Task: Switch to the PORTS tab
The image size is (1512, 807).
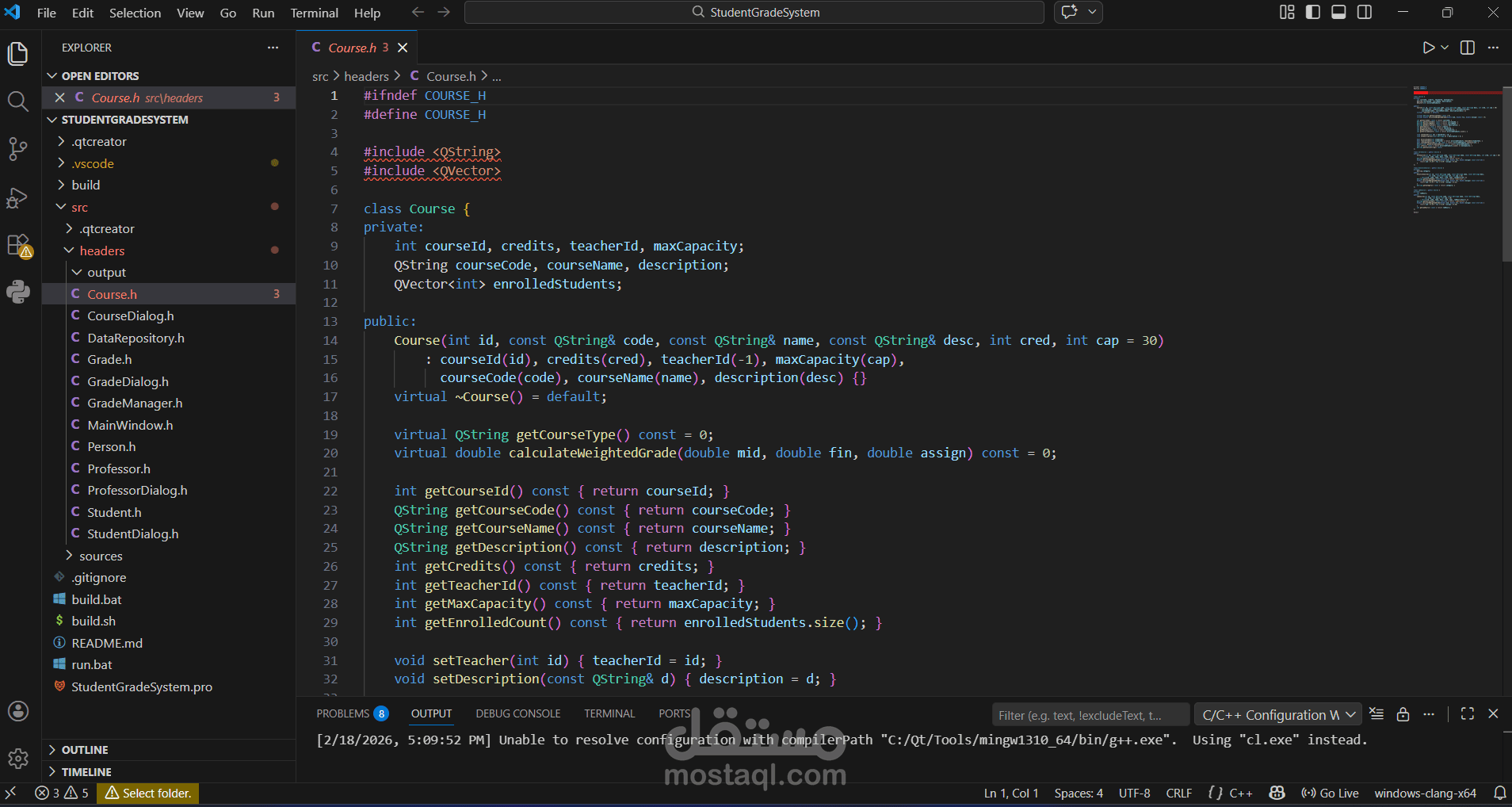Action: pos(674,713)
